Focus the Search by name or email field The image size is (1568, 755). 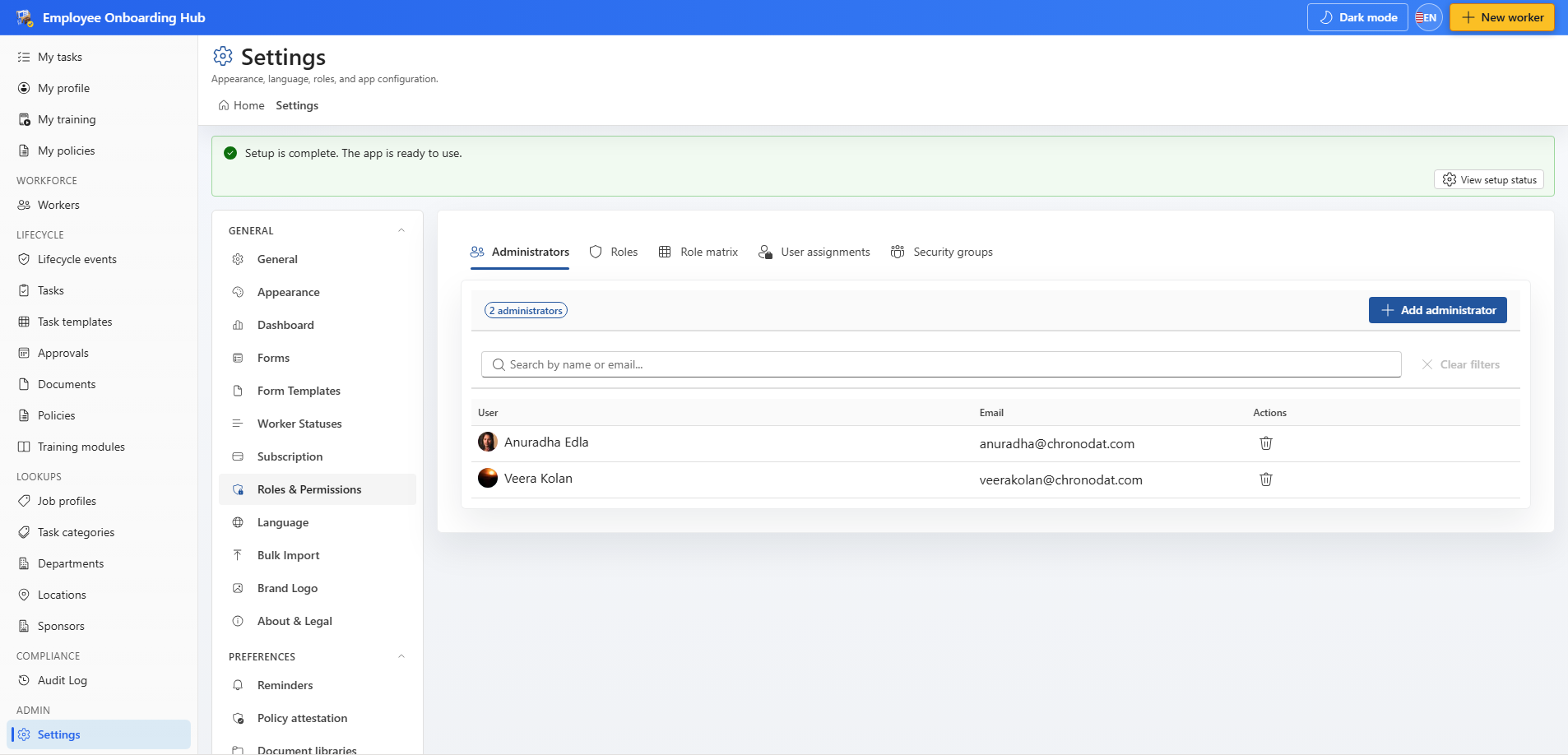point(941,364)
